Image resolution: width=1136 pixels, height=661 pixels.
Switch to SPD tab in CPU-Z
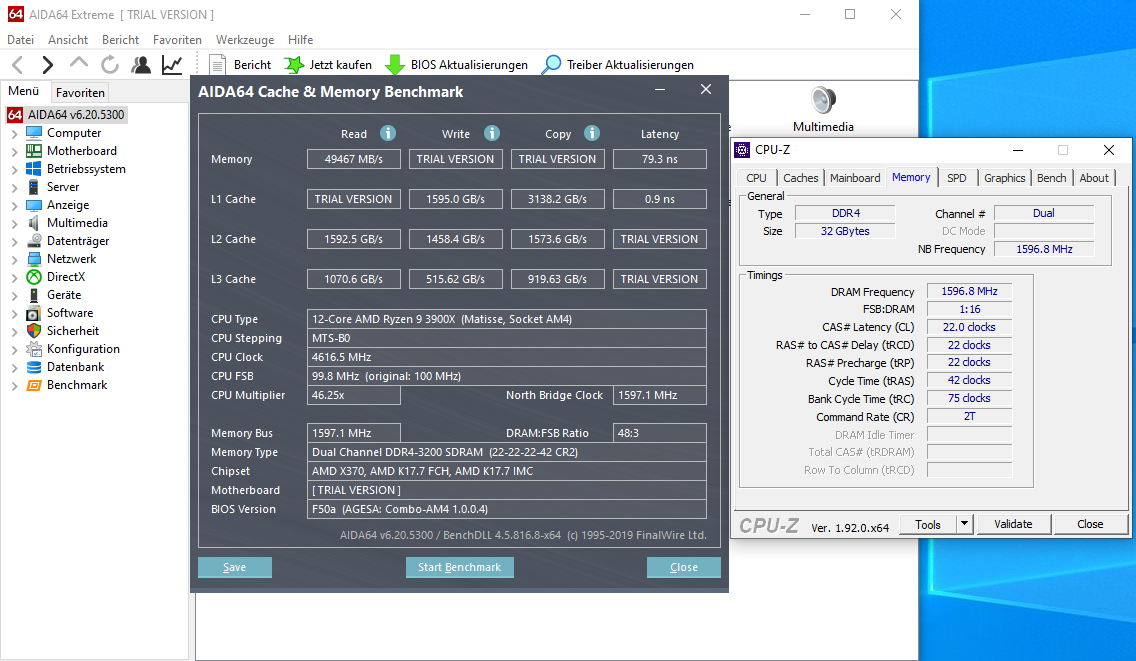956,178
